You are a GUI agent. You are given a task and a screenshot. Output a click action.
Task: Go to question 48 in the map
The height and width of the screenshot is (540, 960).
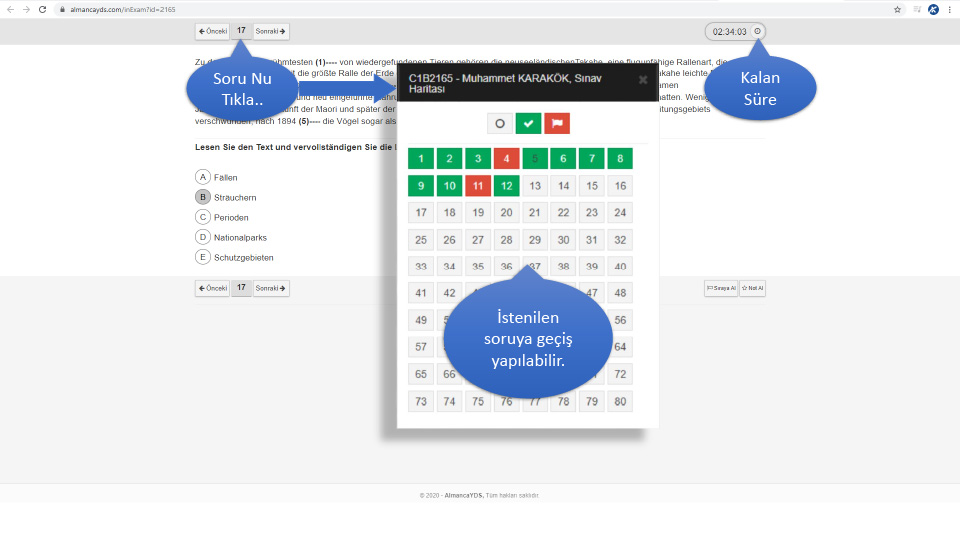pos(620,293)
